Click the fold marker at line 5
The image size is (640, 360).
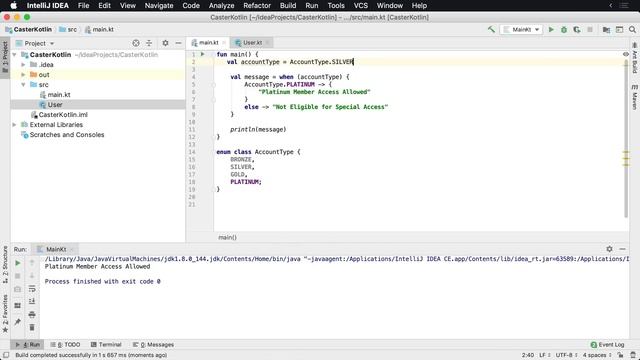point(213,84)
